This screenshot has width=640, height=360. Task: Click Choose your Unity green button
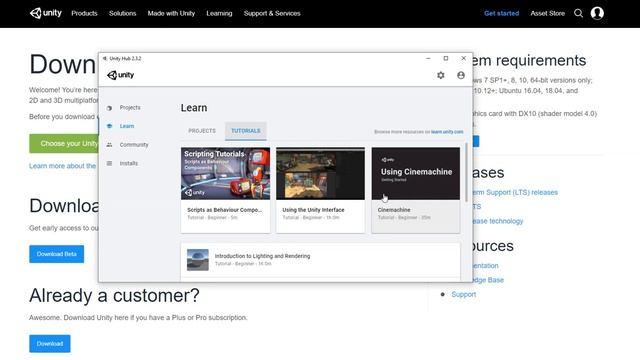tap(64, 144)
